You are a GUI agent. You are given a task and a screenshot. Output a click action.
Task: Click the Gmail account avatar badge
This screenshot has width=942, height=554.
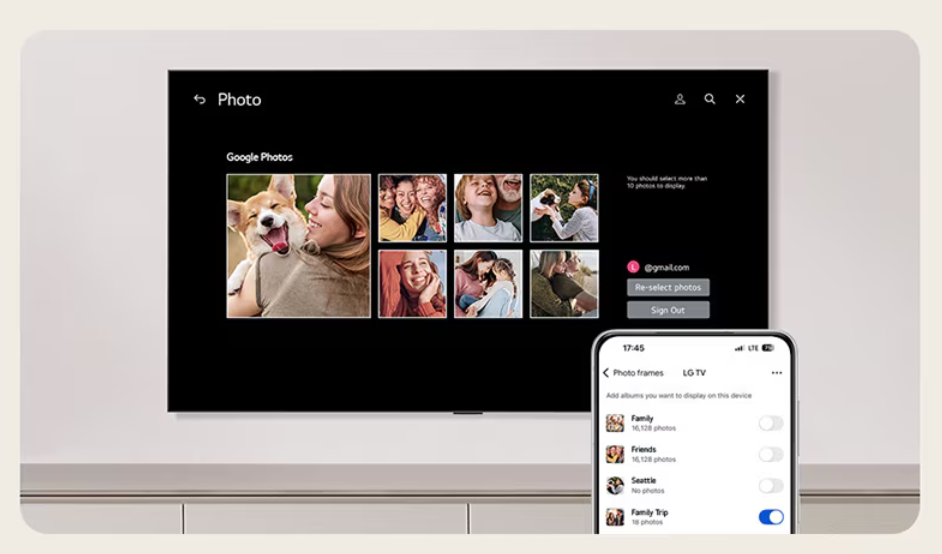(633, 267)
